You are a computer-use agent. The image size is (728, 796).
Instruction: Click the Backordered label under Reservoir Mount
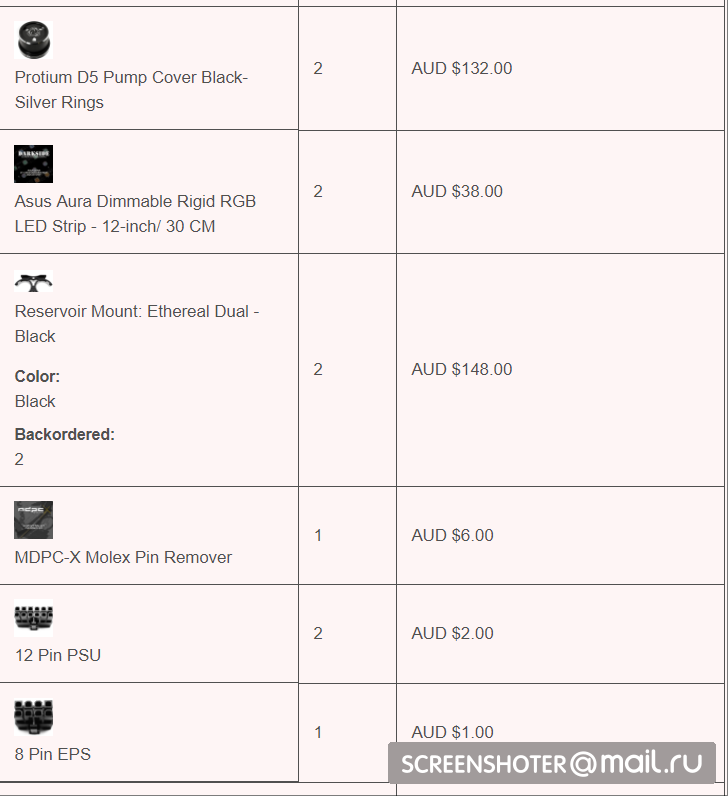(x=65, y=434)
